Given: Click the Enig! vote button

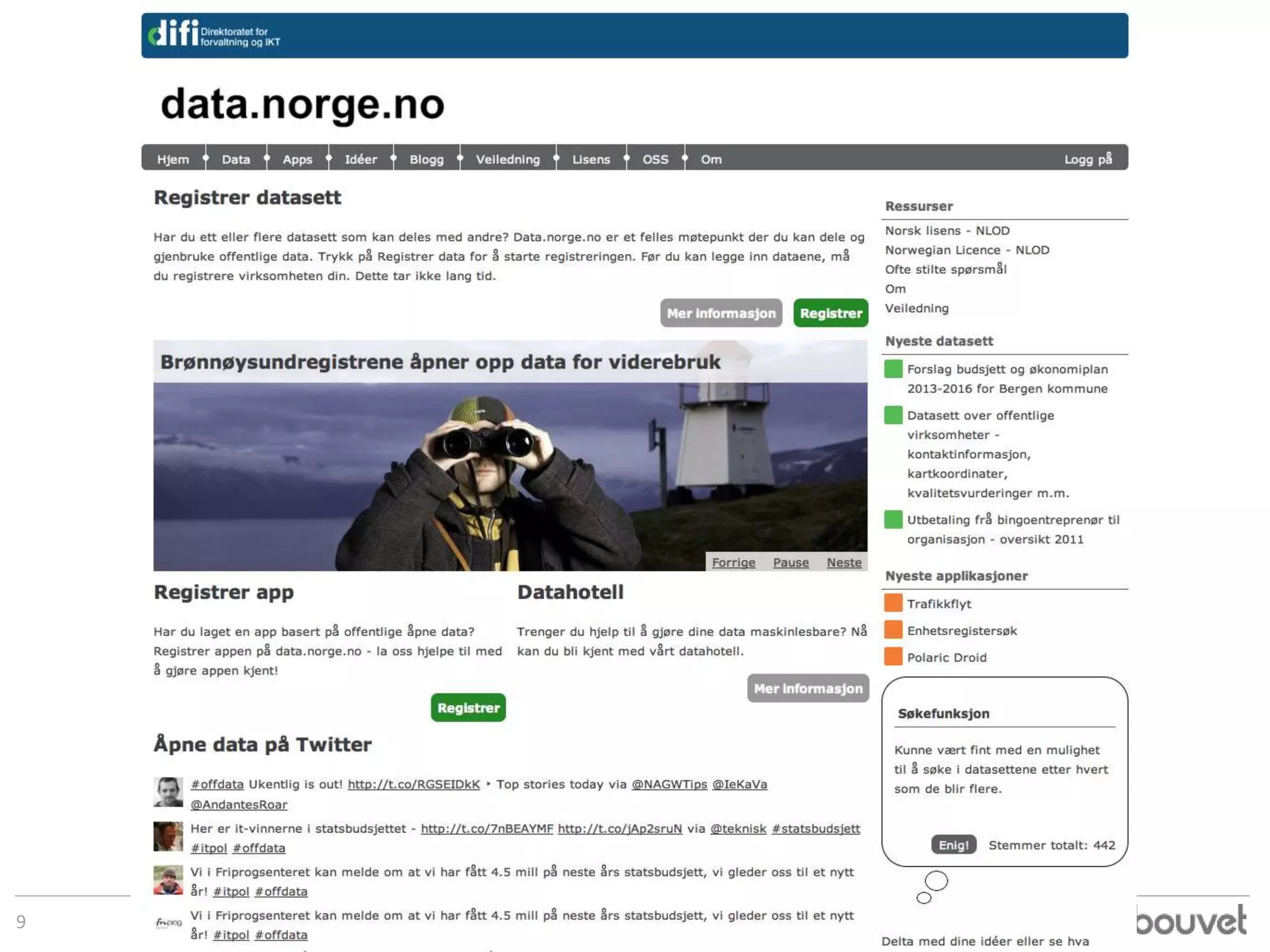Looking at the screenshot, I should pyautogui.click(x=954, y=845).
